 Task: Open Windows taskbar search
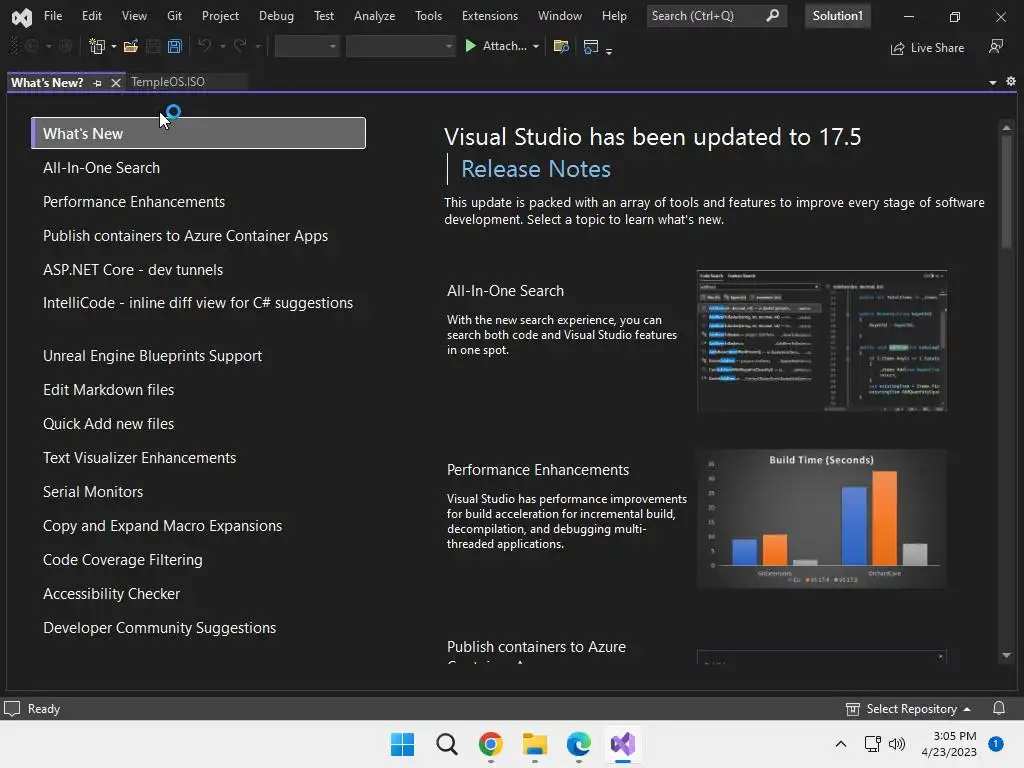click(x=447, y=744)
